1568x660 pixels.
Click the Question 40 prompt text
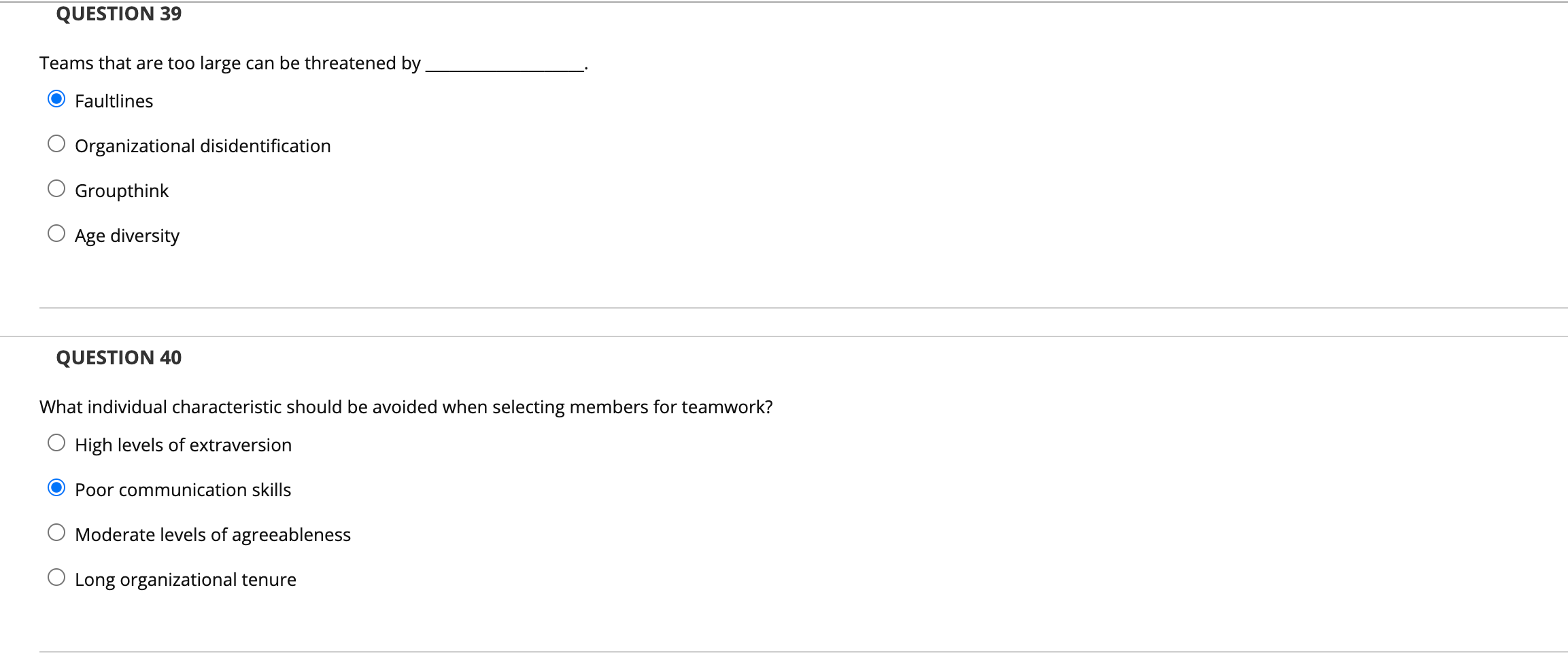tap(406, 406)
